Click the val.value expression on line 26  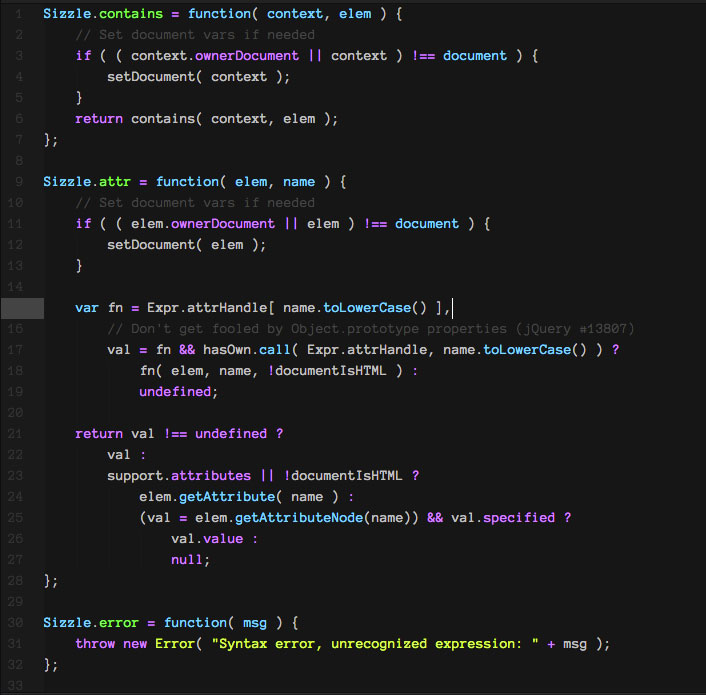click(207, 539)
